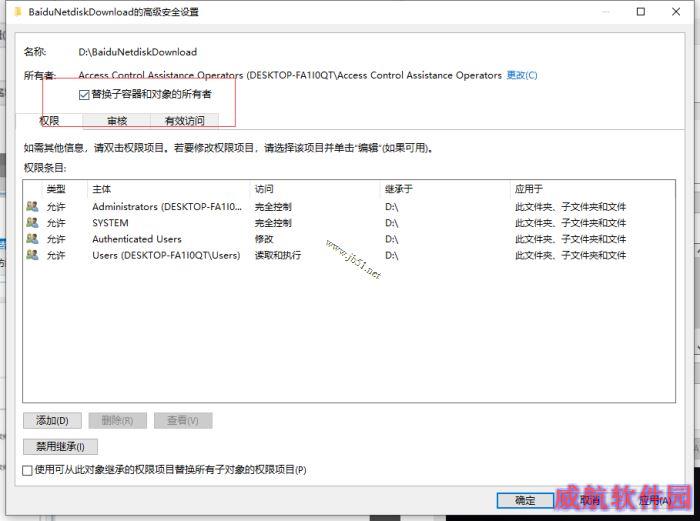This screenshot has height=521, width=700.
Task: Click 完全控制 in the SYSTEM row
Action: (273, 223)
